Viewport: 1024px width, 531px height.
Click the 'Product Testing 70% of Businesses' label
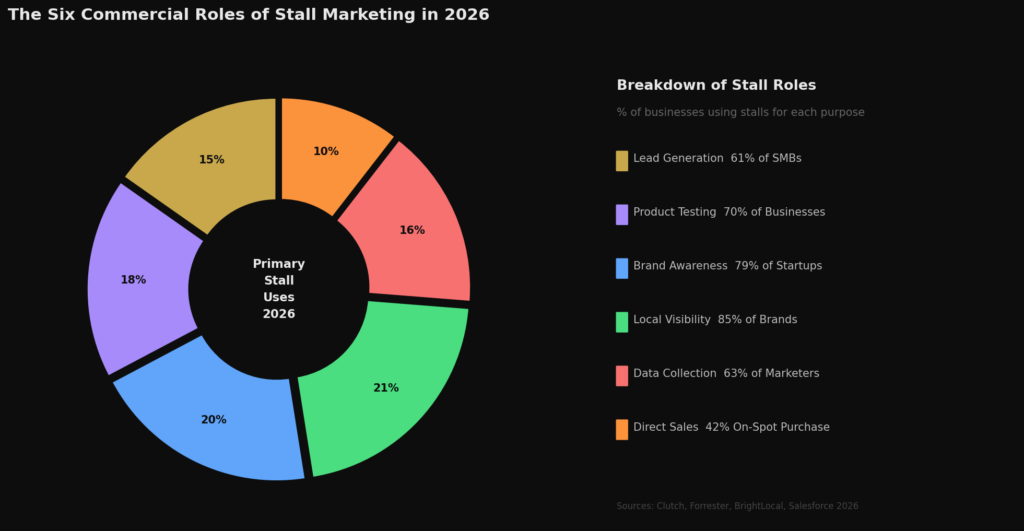pyautogui.click(x=729, y=212)
